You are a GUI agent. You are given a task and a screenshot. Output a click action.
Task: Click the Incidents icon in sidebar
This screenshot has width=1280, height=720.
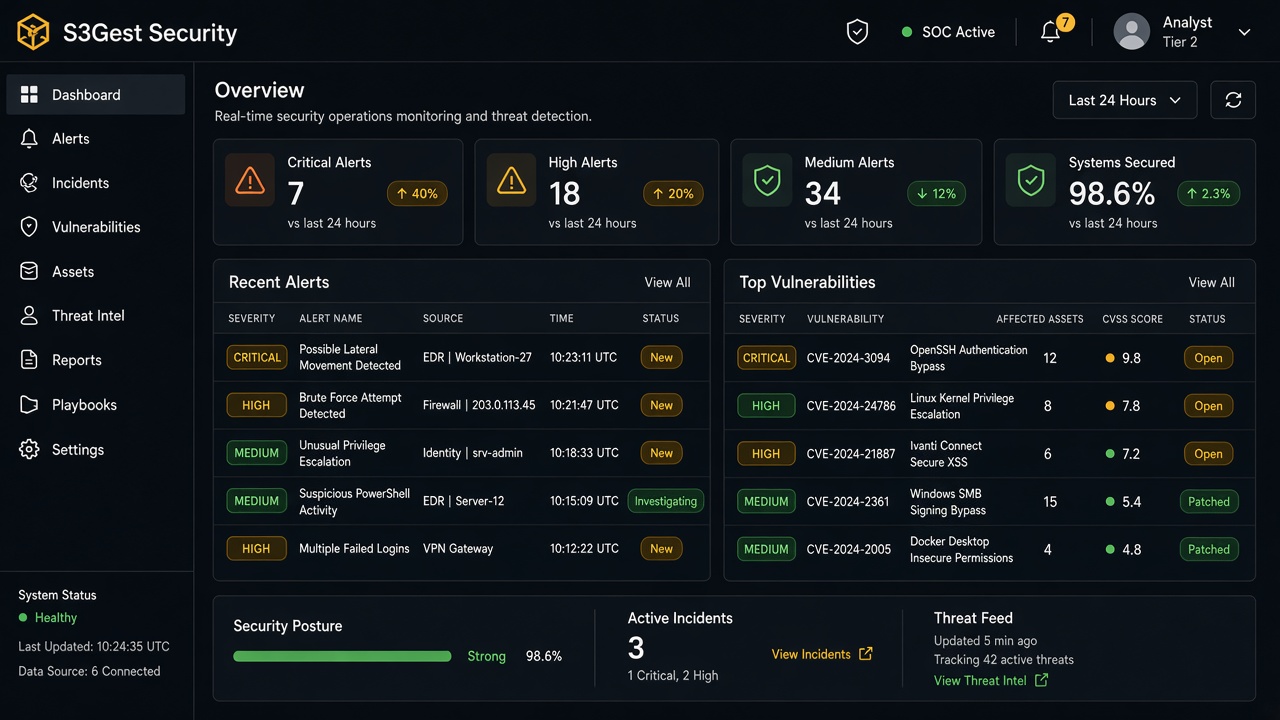(29, 183)
